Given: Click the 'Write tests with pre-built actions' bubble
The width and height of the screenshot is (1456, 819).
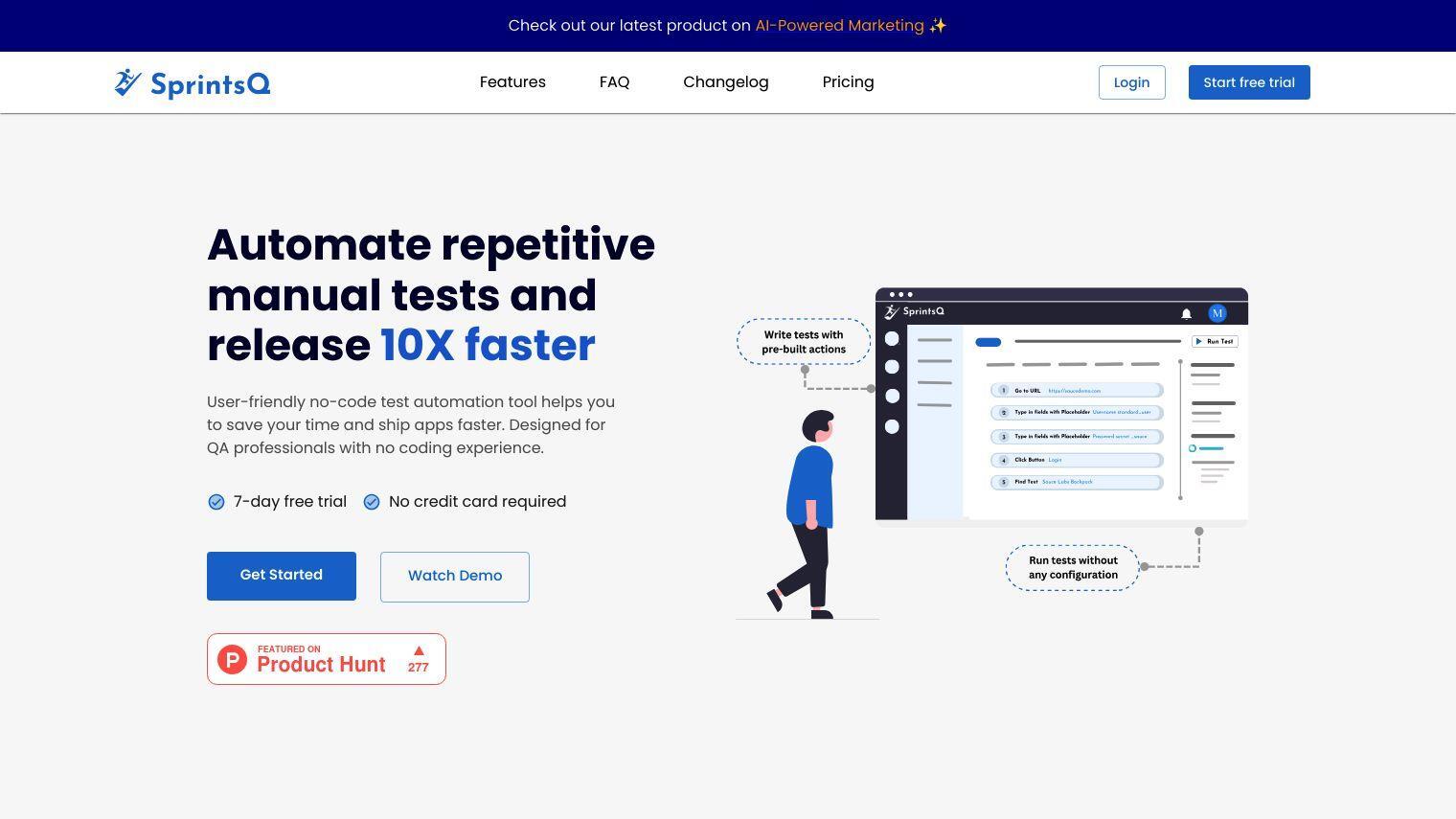Looking at the screenshot, I should [x=804, y=342].
